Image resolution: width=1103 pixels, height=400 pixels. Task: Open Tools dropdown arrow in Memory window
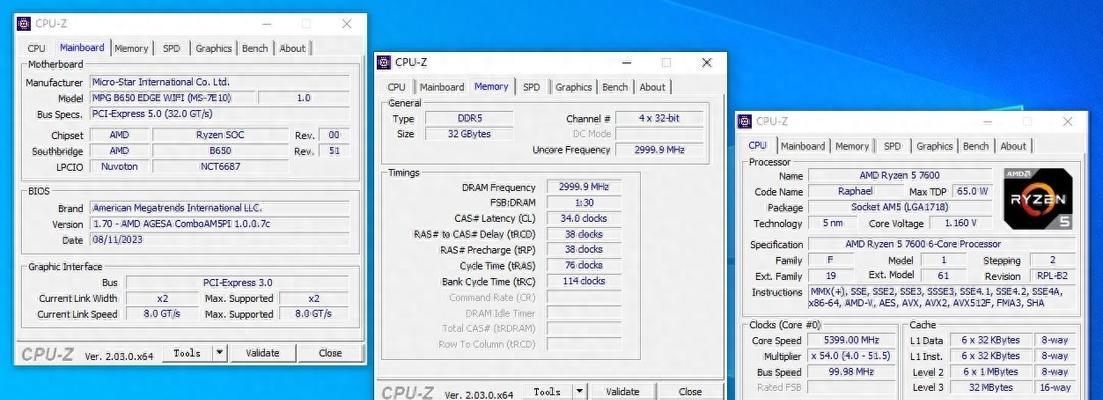click(579, 392)
